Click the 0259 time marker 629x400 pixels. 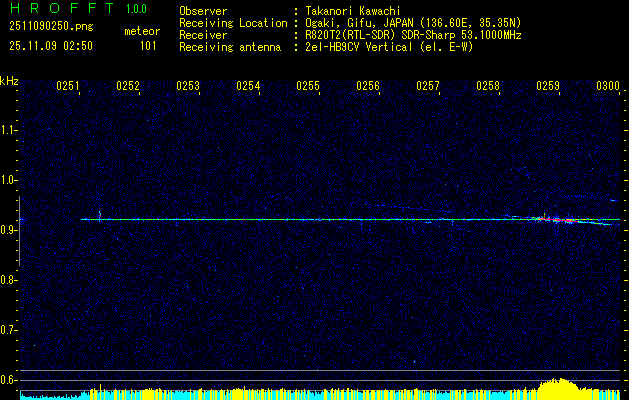pyautogui.click(x=548, y=87)
